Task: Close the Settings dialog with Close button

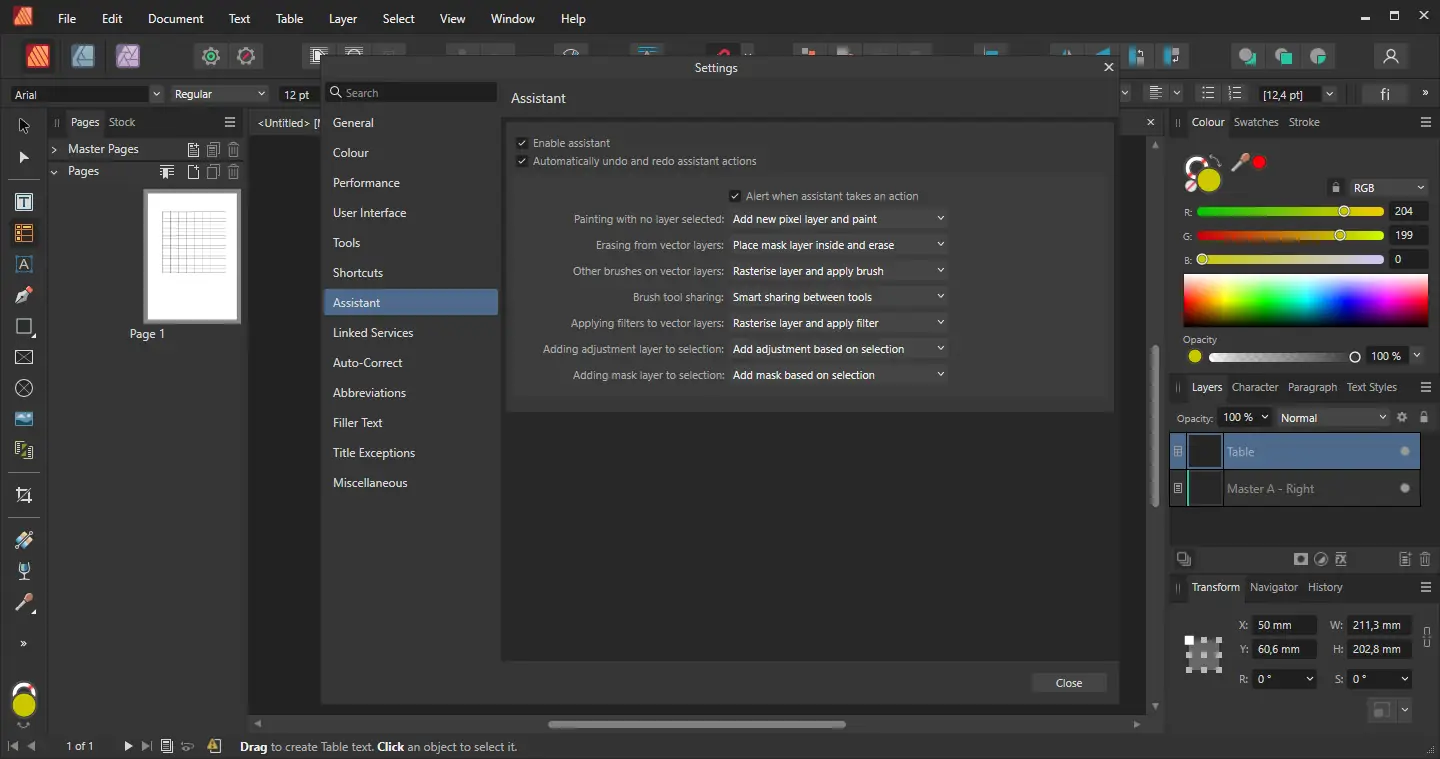Action: click(1069, 683)
